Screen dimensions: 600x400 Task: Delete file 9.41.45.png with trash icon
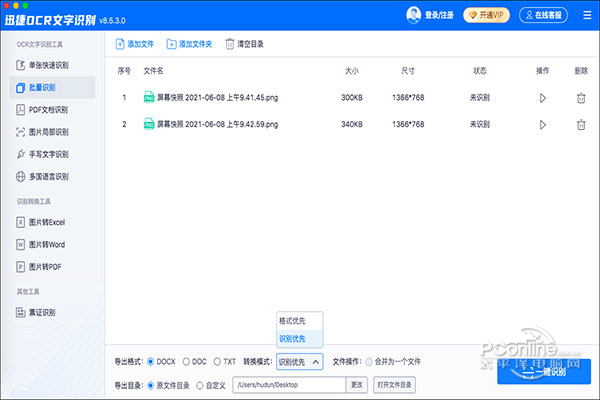tap(581, 98)
